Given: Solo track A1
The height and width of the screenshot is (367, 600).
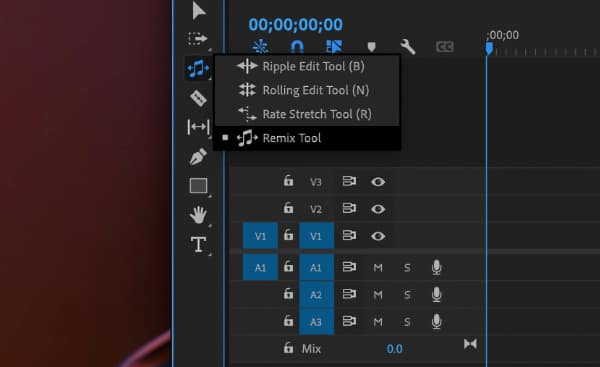Looking at the screenshot, I should [407, 268].
